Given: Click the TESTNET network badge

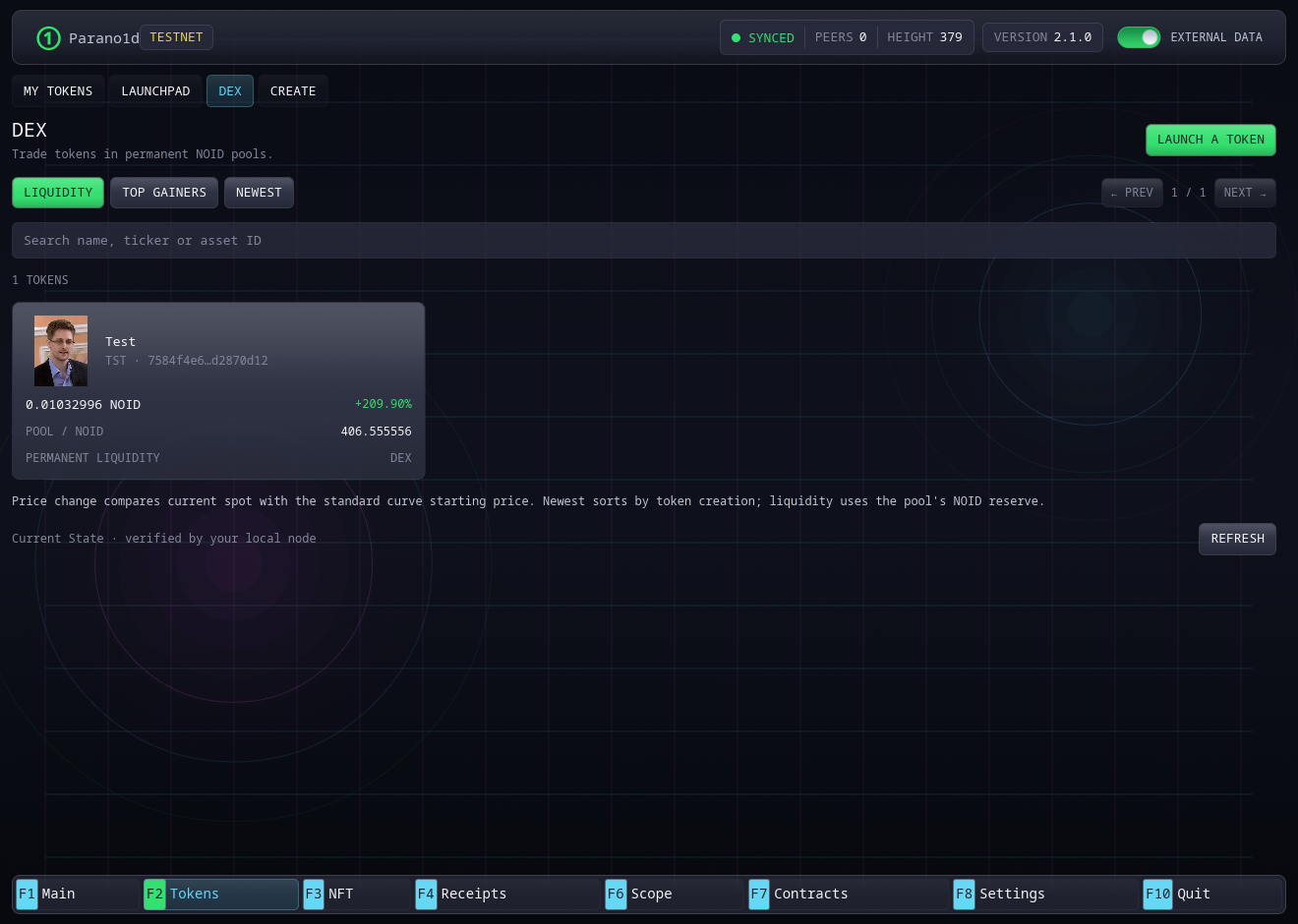Looking at the screenshot, I should pos(176,37).
